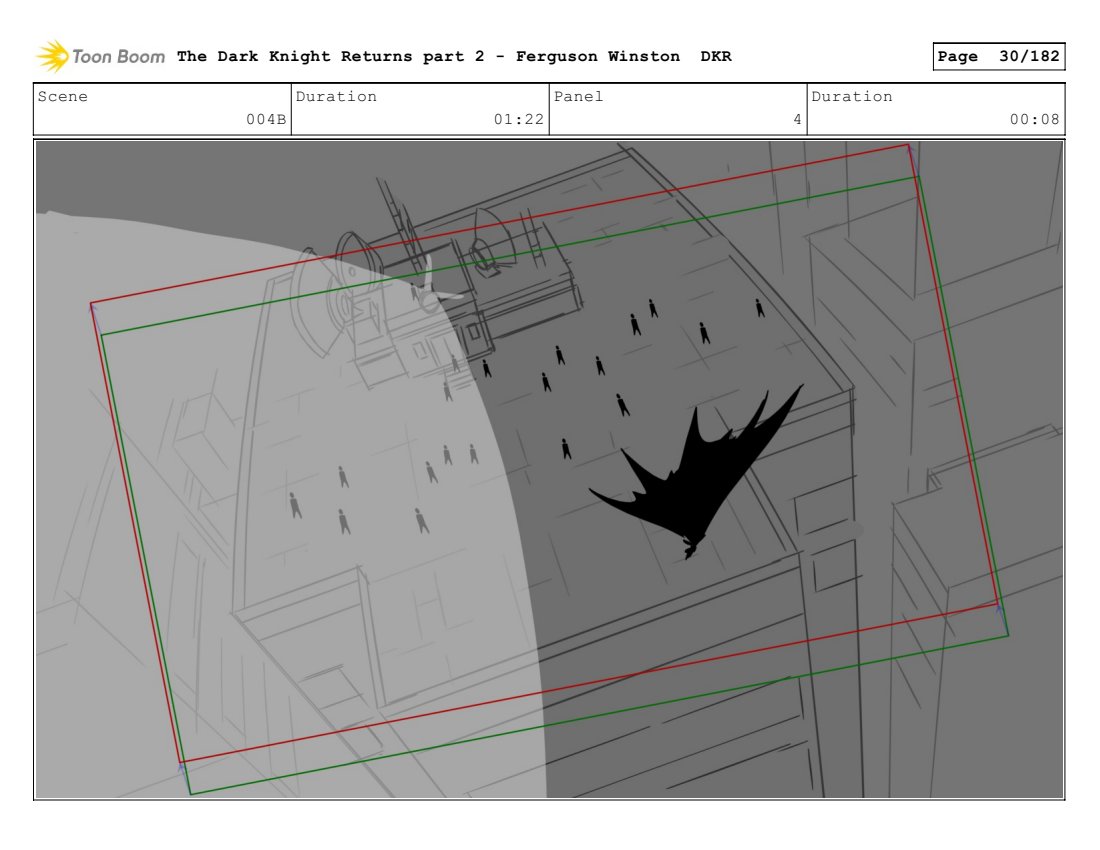
Task: Click the Toon Boom logo
Action: click(100, 56)
